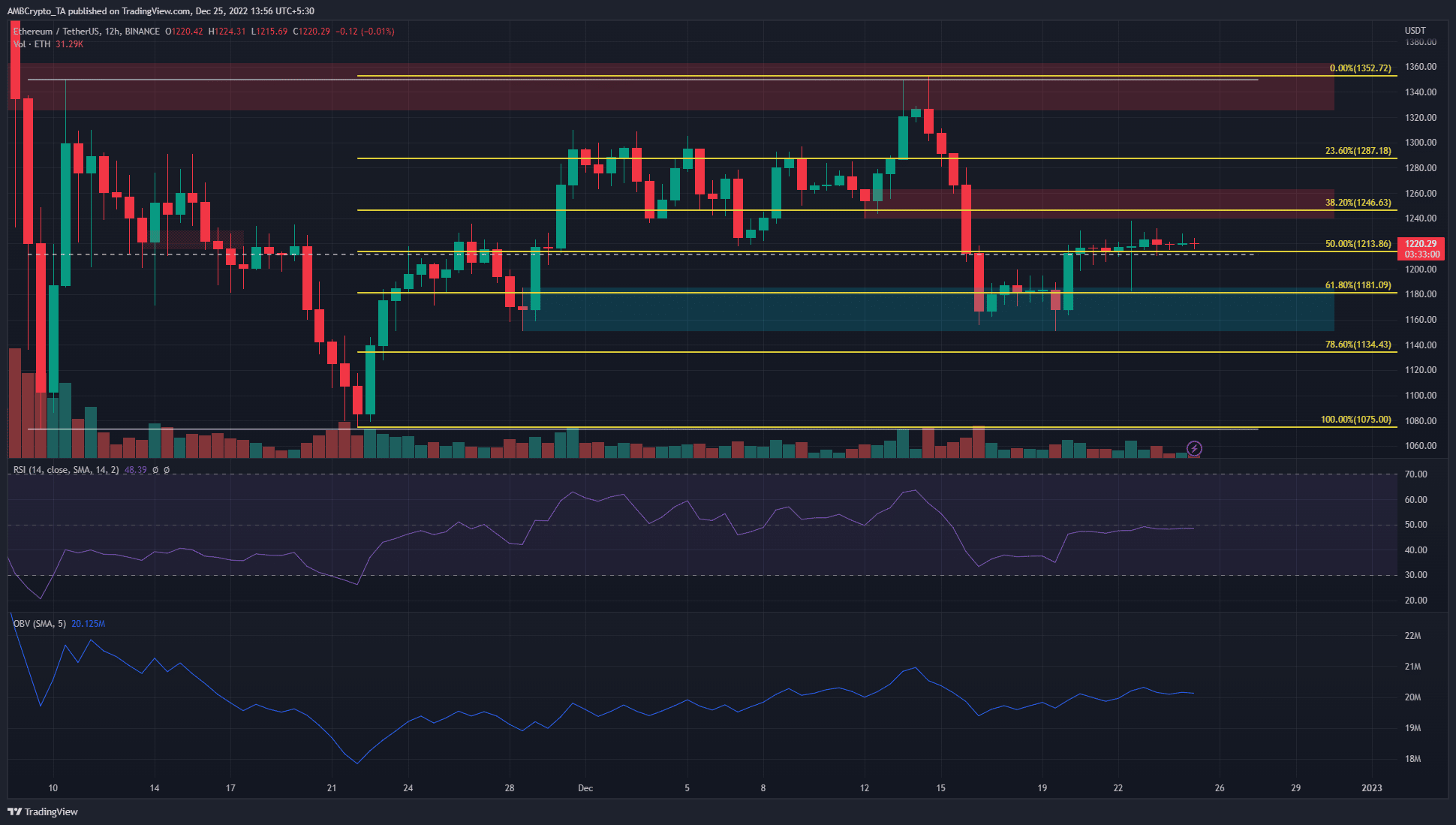Select the 23.60%(1287.18) Fibonacci label

point(1358,151)
